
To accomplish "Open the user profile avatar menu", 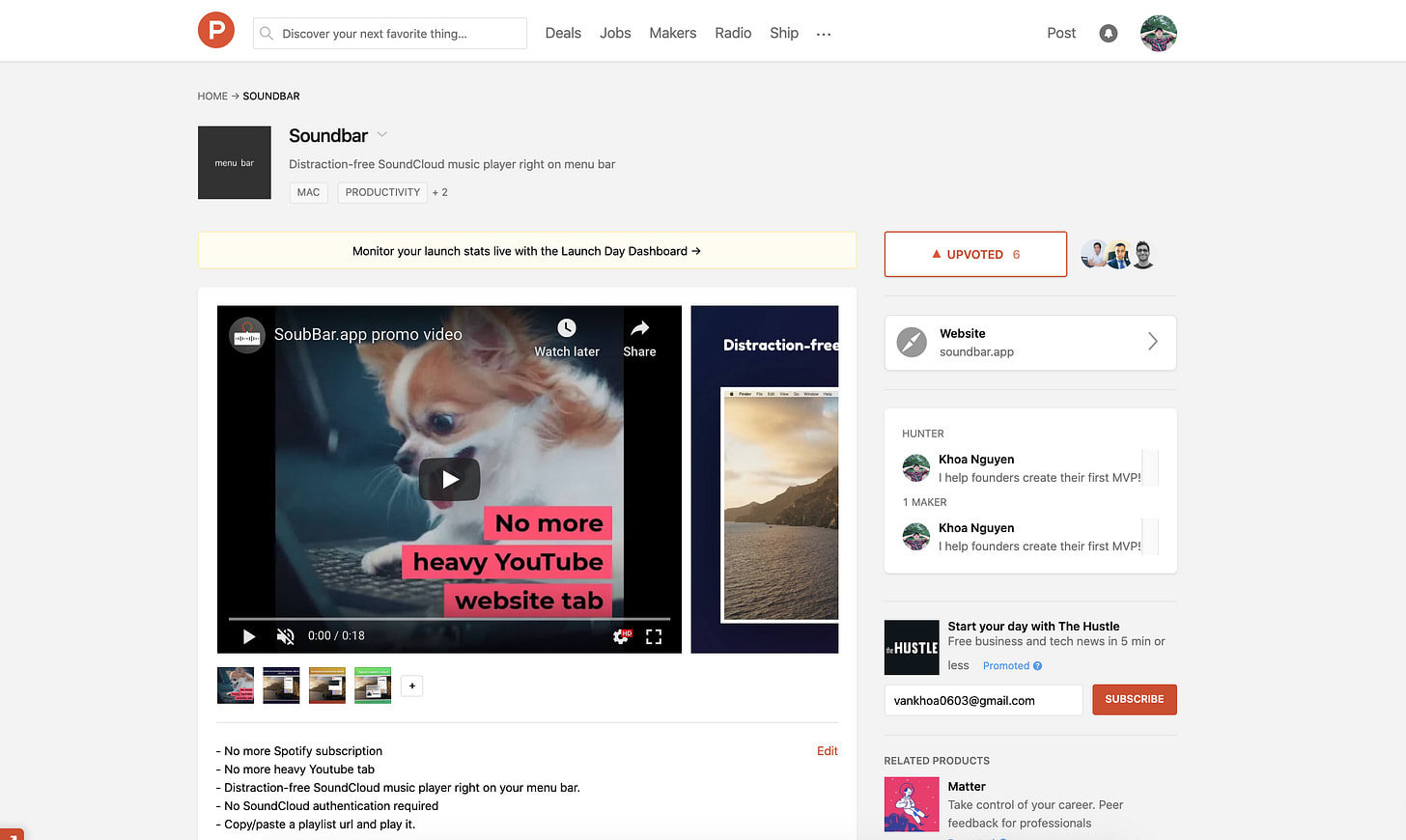I will tap(1159, 33).
